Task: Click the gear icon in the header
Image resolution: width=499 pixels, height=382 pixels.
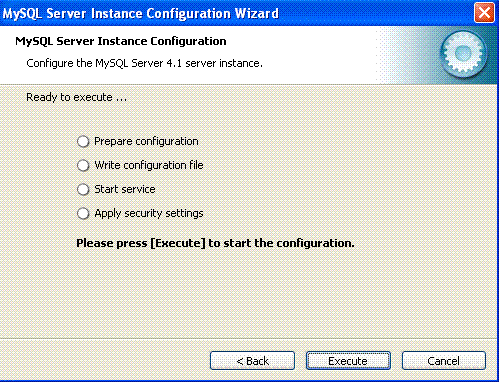Action: (x=463, y=54)
